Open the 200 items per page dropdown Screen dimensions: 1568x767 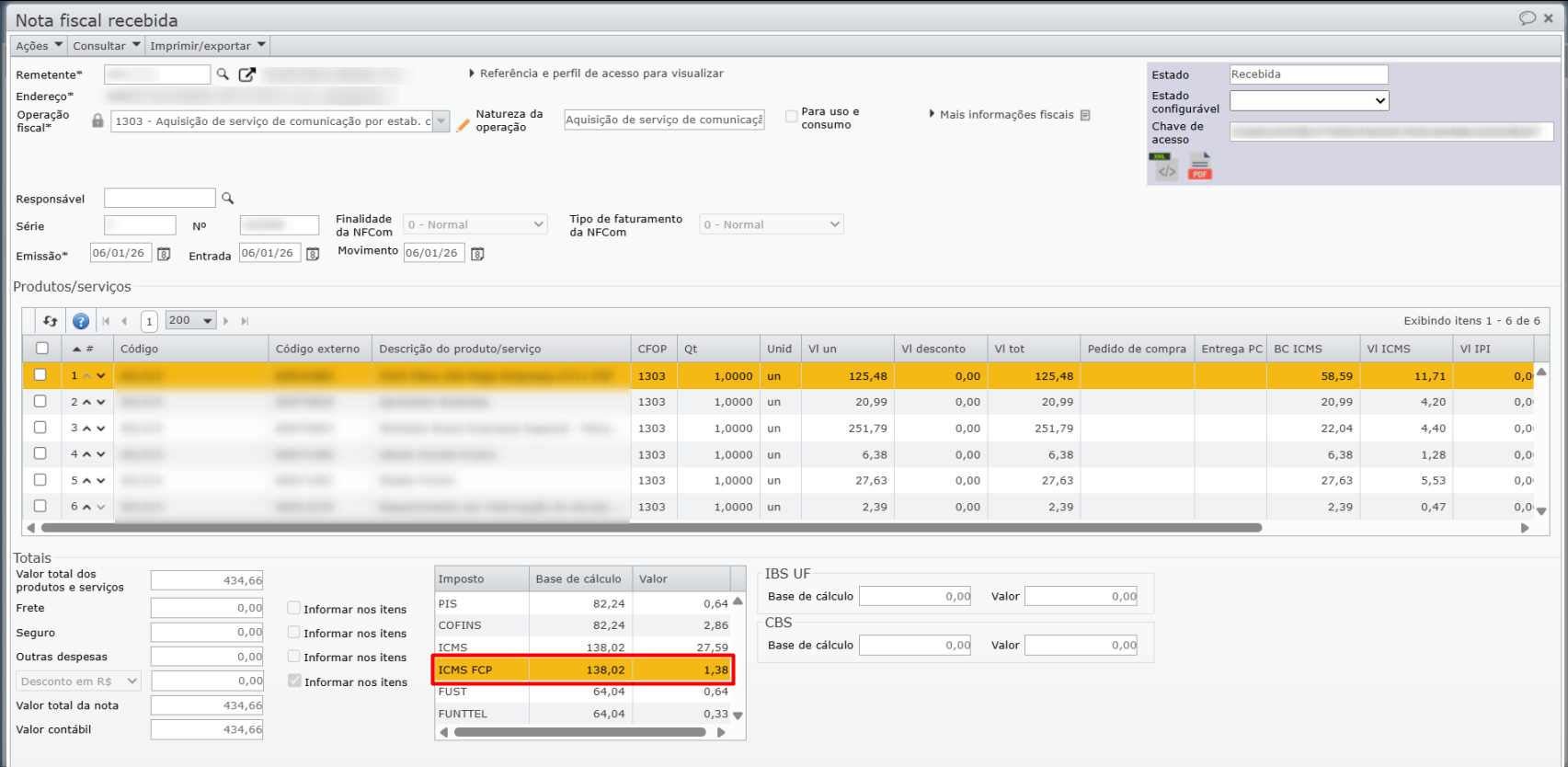190,321
